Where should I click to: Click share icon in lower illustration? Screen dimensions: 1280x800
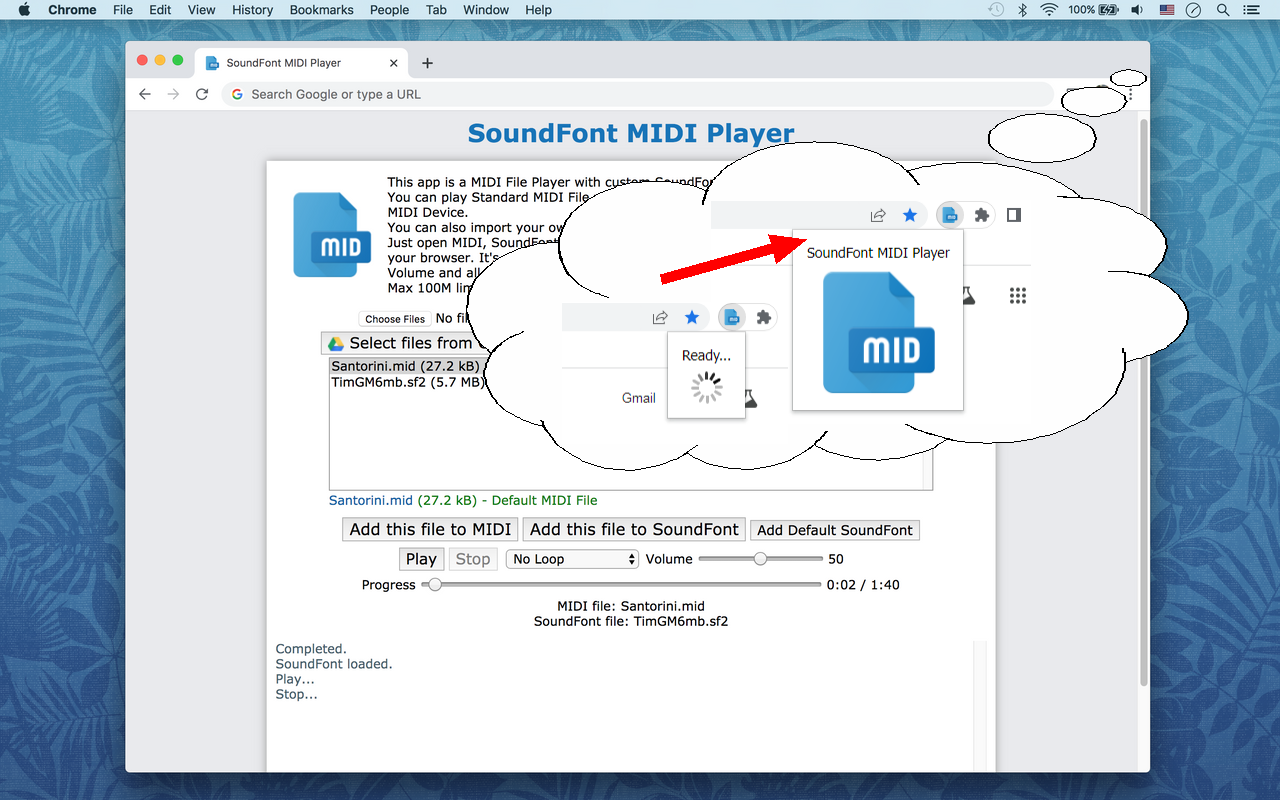660,318
